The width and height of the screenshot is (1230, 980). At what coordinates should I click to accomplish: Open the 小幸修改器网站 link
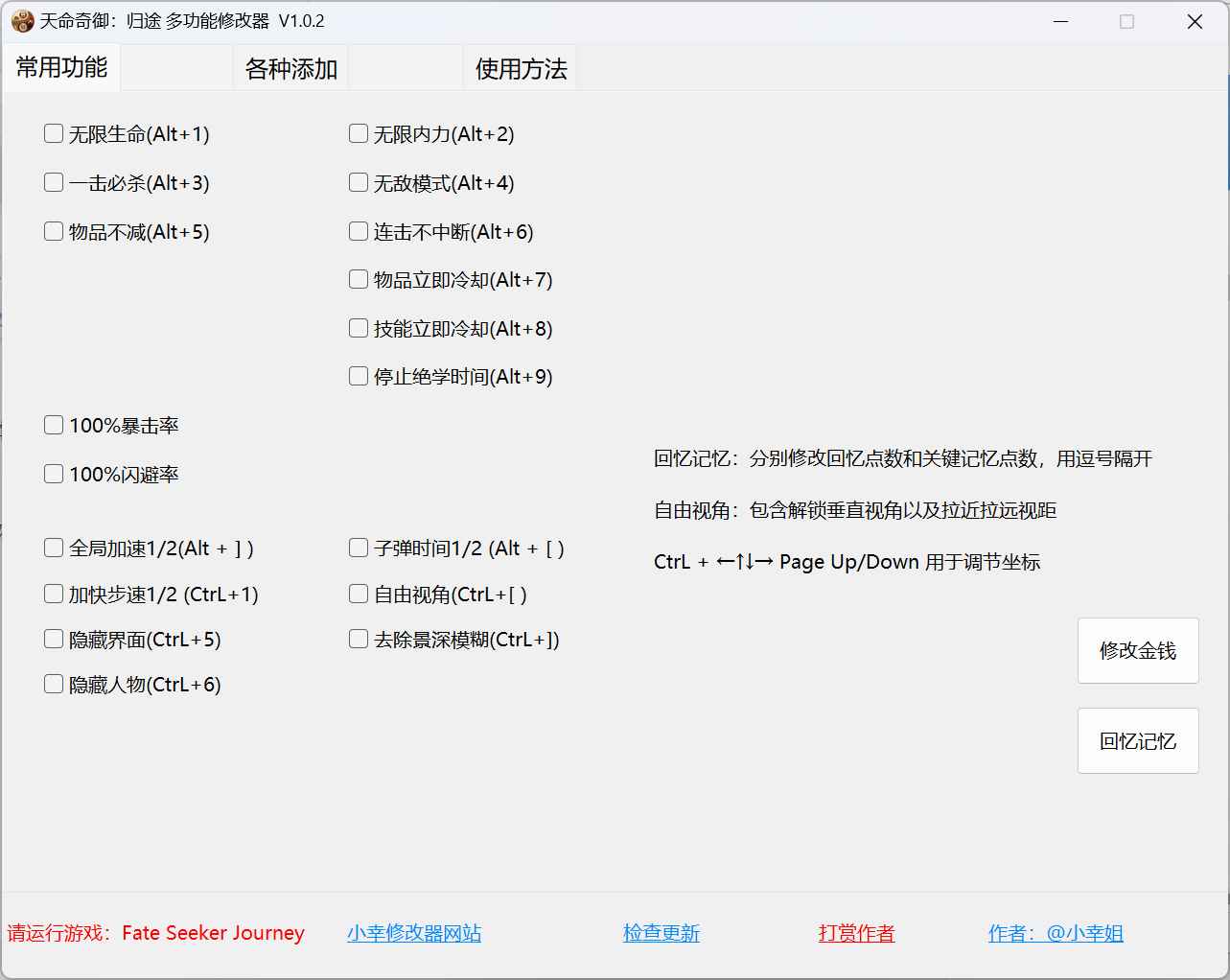click(414, 932)
